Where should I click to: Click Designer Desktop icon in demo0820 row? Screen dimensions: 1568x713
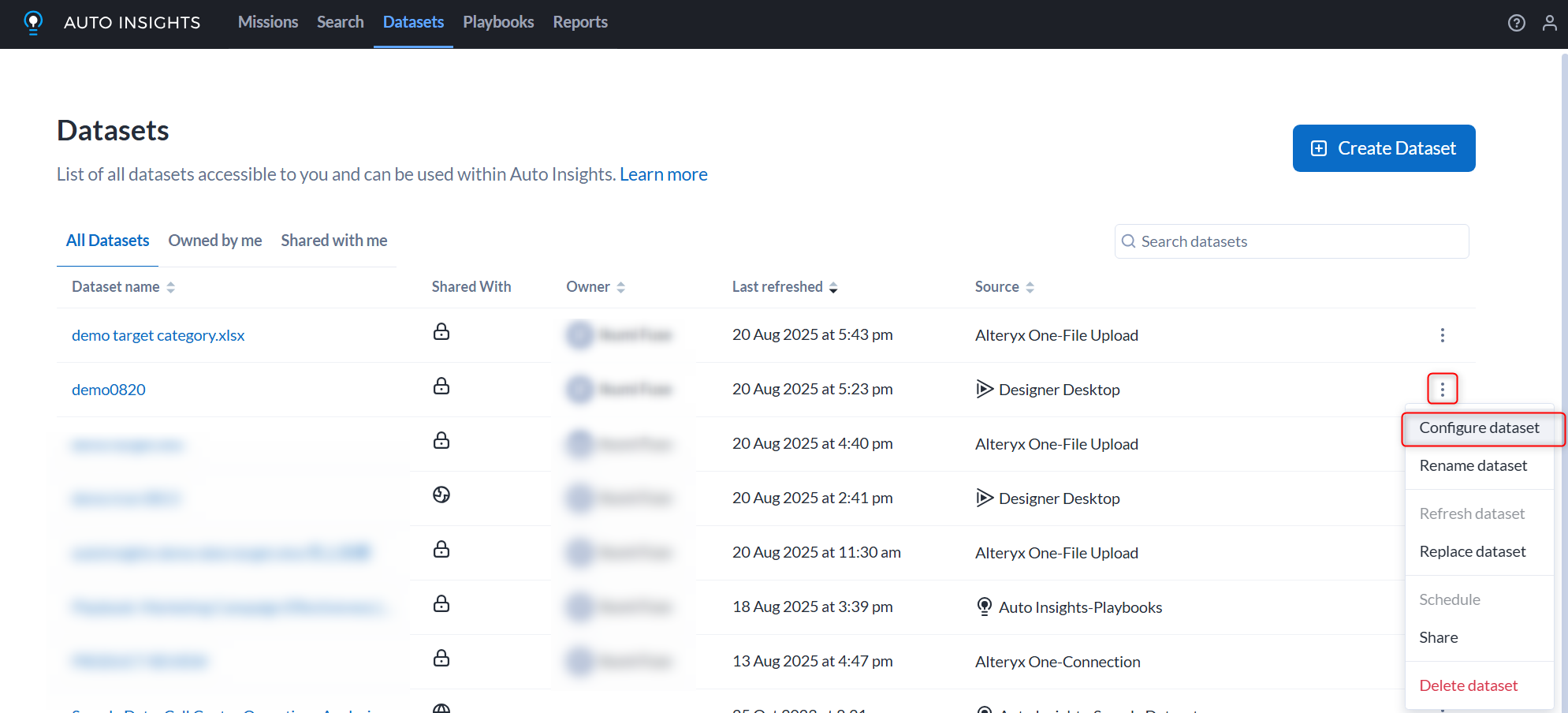click(985, 389)
